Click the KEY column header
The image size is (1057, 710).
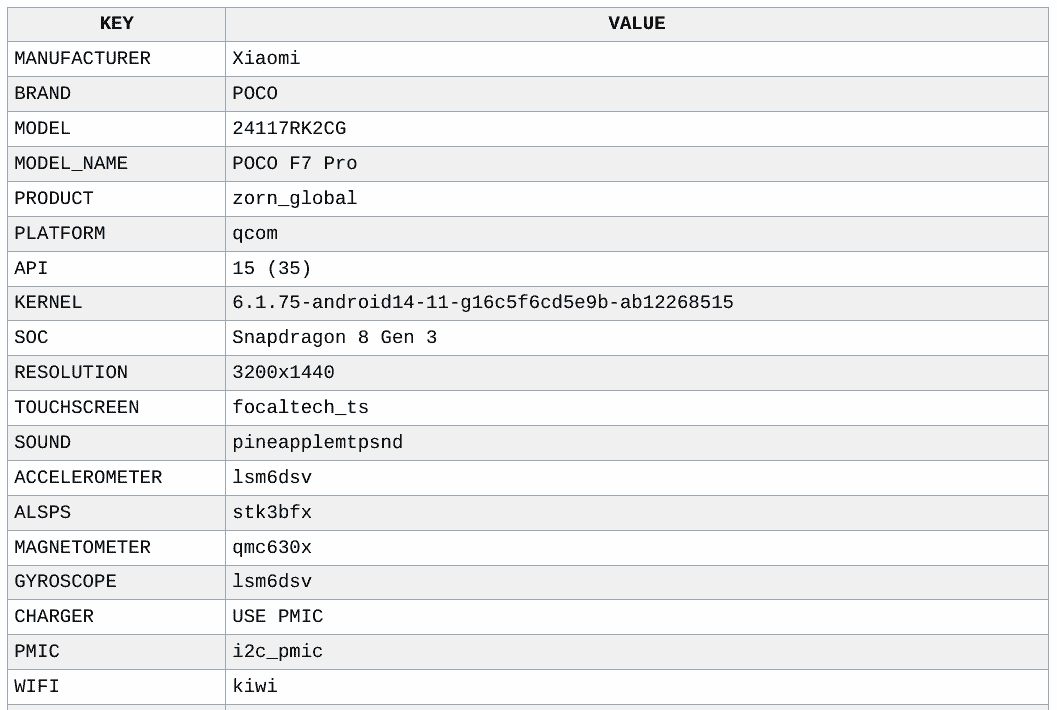point(116,24)
